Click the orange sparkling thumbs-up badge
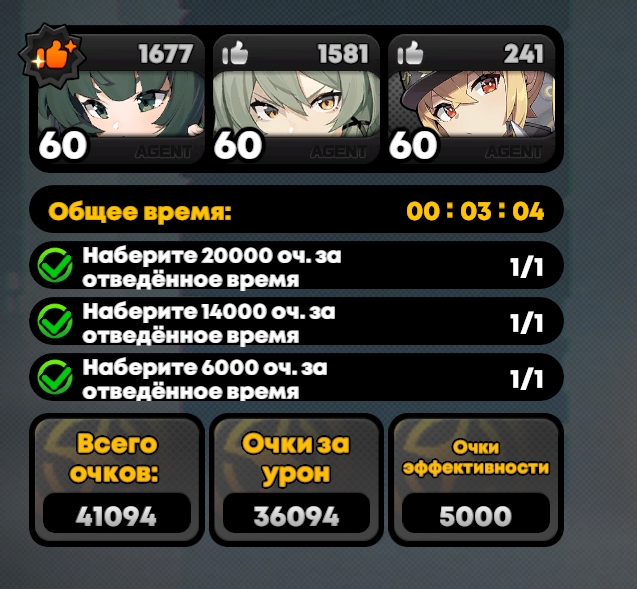The height and width of the screenshot is (589, 637). point(52,56)
